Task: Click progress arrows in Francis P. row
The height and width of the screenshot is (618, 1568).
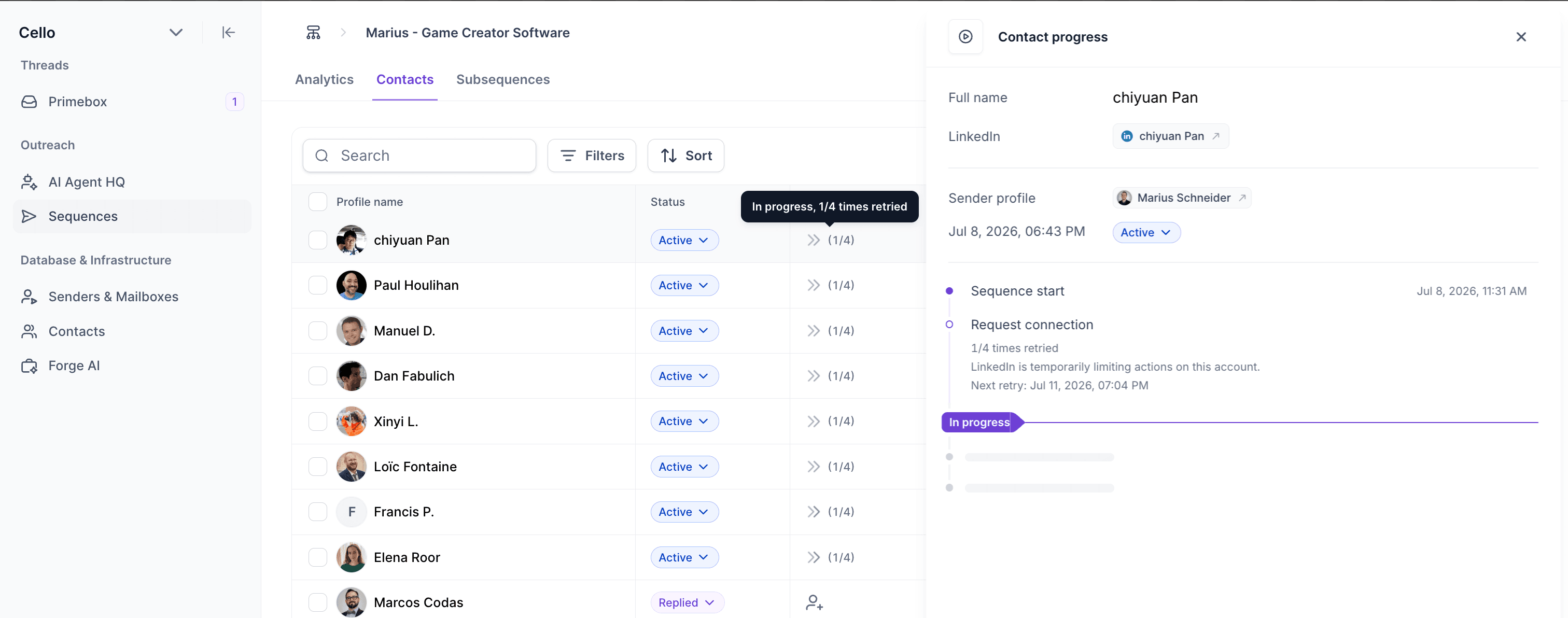Action: pyautogui.click(x=813, y=511)
